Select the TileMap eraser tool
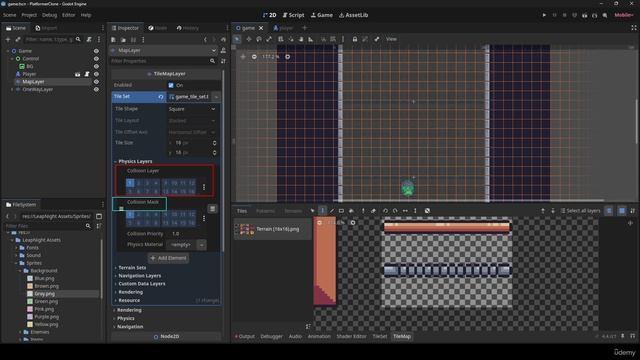This screenshot has width=640, height=360. (373, 211)
